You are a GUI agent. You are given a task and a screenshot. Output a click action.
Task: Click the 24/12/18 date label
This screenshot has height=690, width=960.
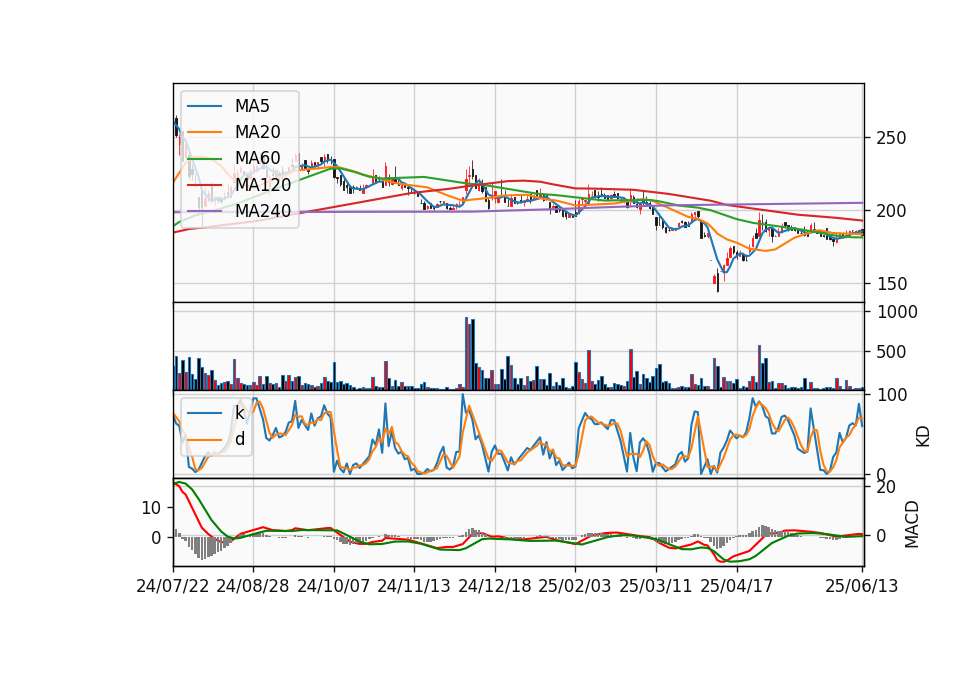495,586
